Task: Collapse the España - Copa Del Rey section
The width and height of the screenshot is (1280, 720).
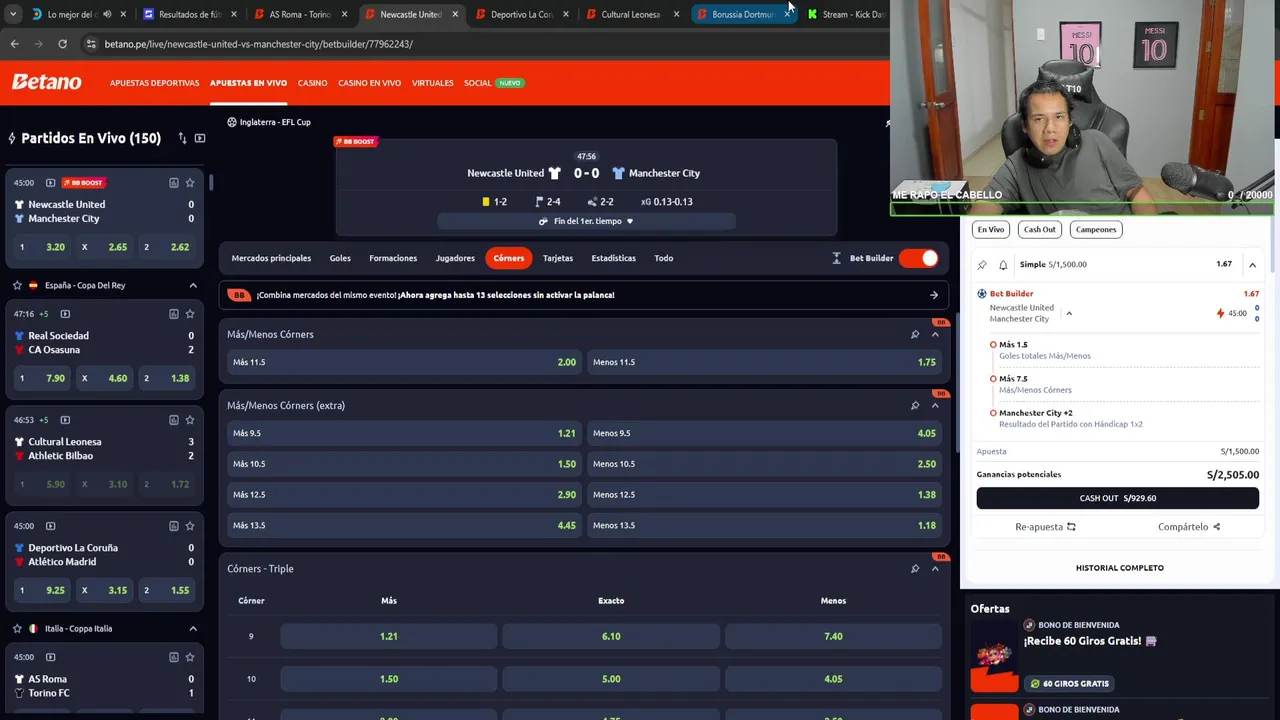Action: point(193,285)
